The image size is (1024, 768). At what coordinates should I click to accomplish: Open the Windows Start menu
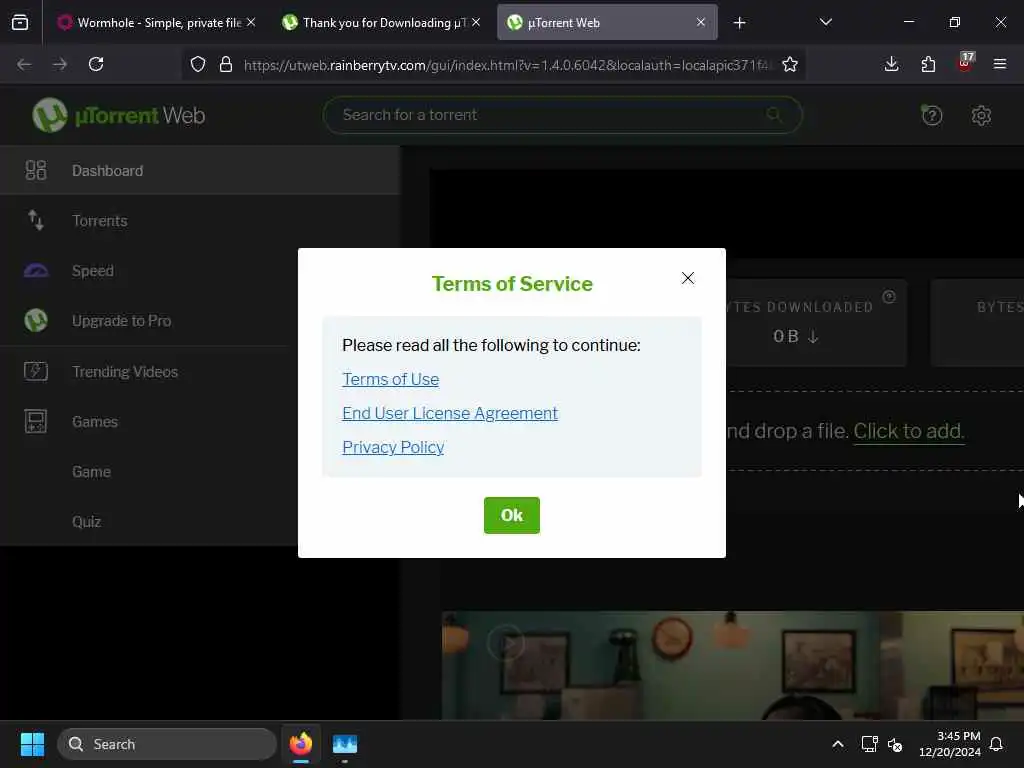click(32, 744)
